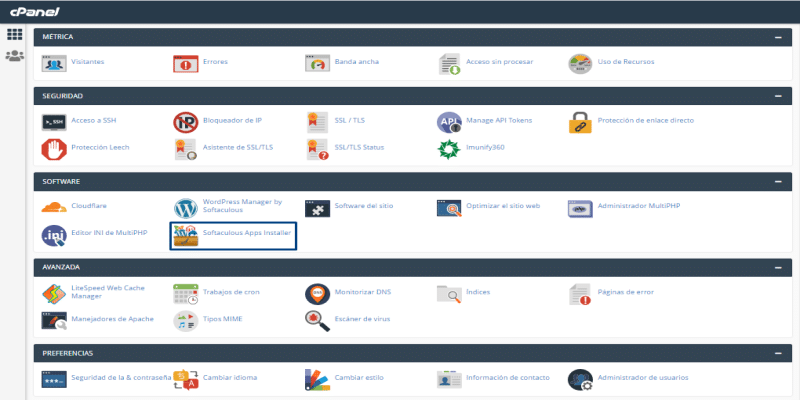800x400 pixels.
Task: Click the Acceso sin procesar icon
Action: click(x=449, y=64)
